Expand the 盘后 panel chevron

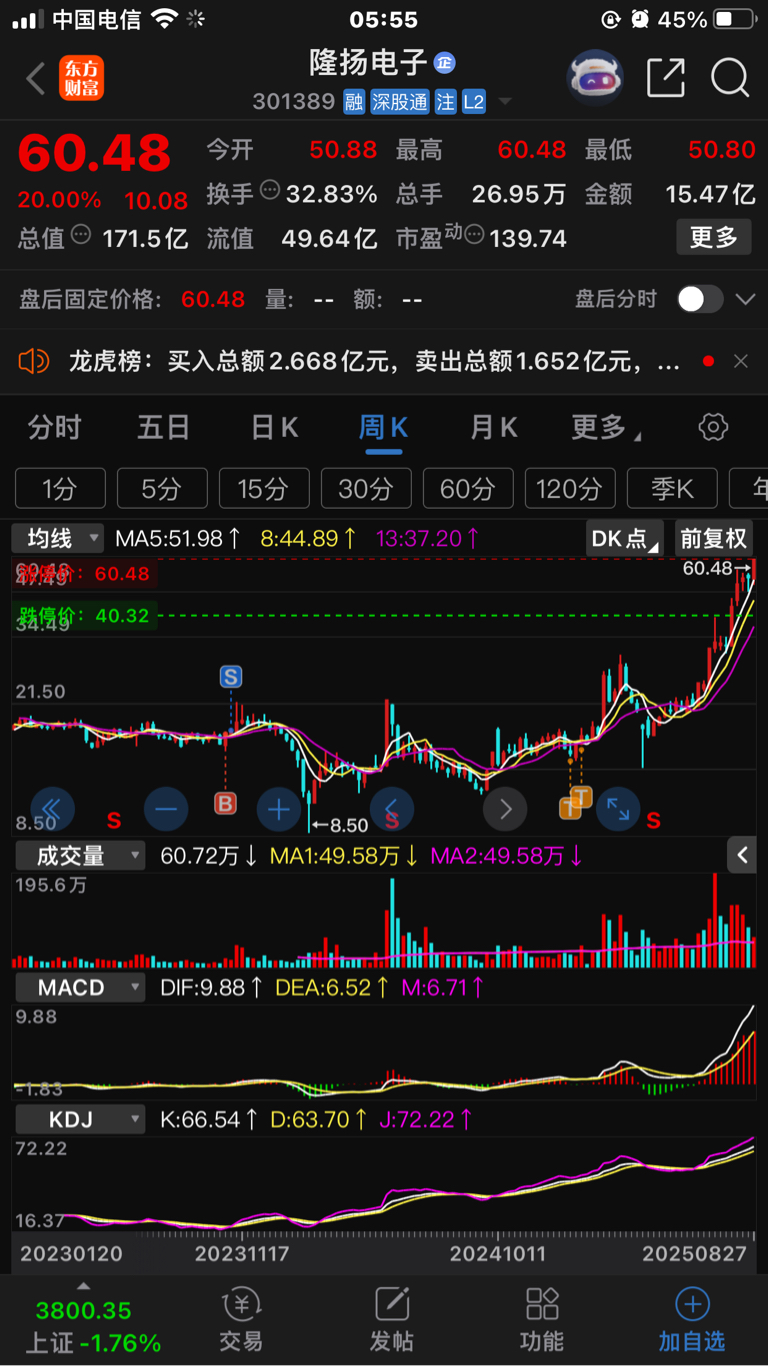pyautogui.click(x=745, y=299)
